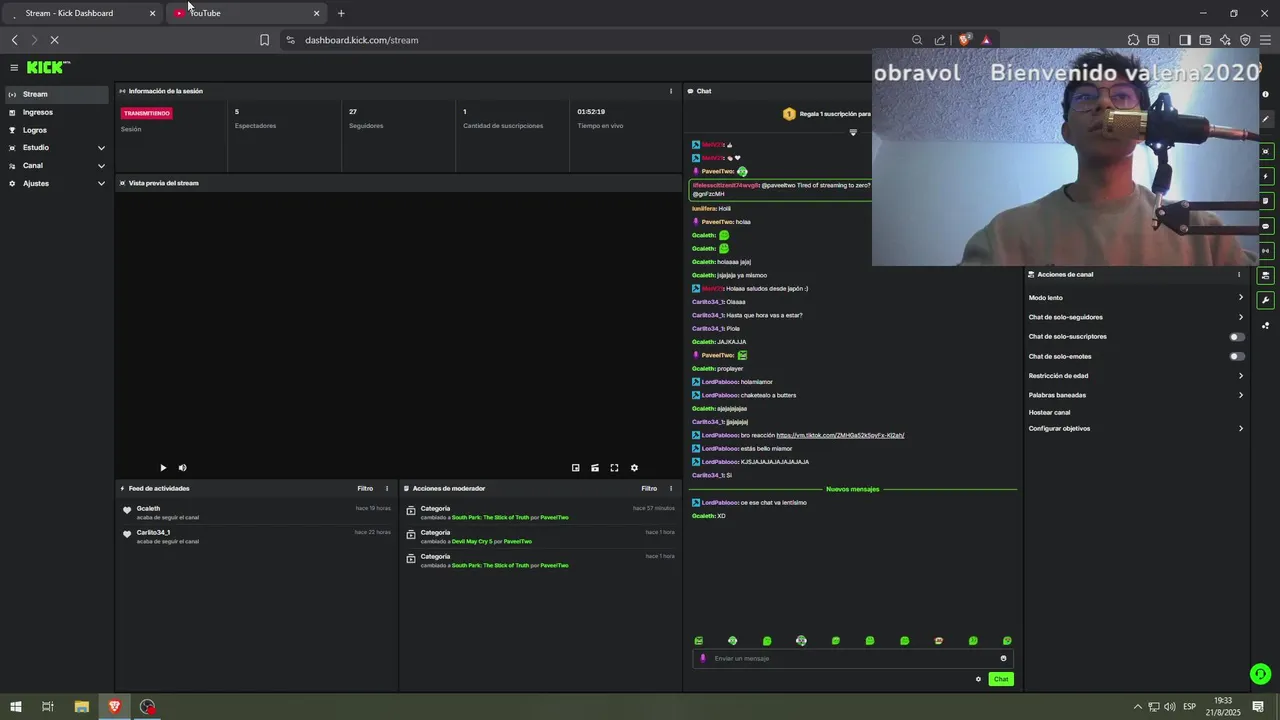
Task: Open Chat de solo-seguidores options
Action: (x=1136, y=317)
